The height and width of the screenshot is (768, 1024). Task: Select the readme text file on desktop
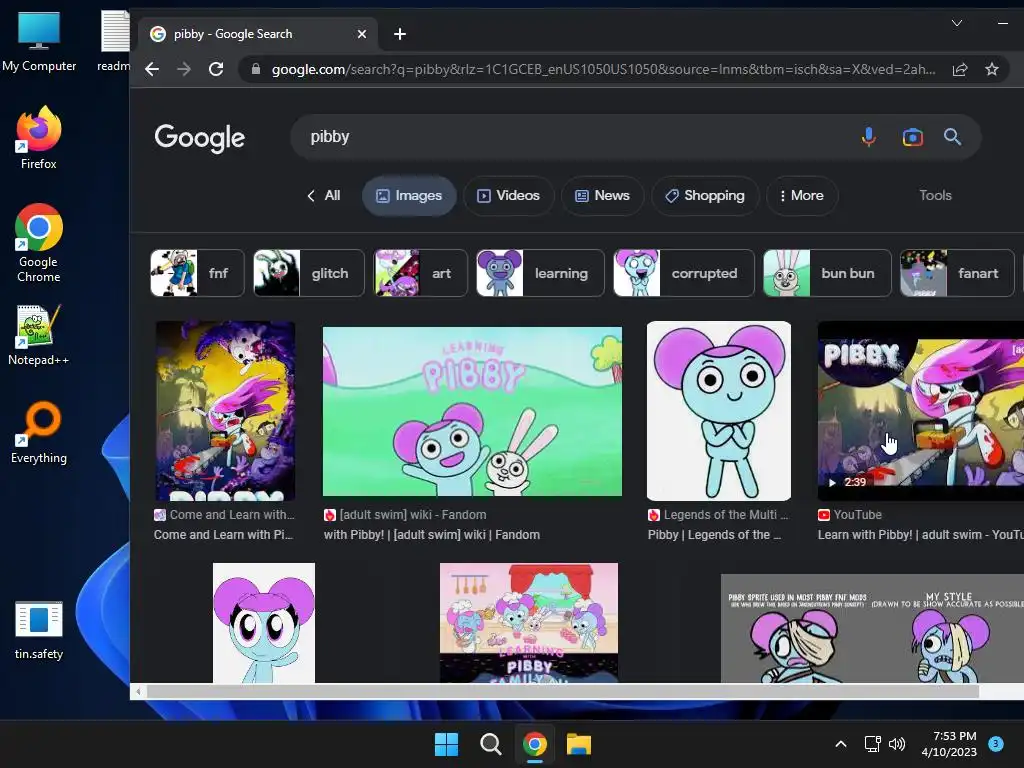115,40
